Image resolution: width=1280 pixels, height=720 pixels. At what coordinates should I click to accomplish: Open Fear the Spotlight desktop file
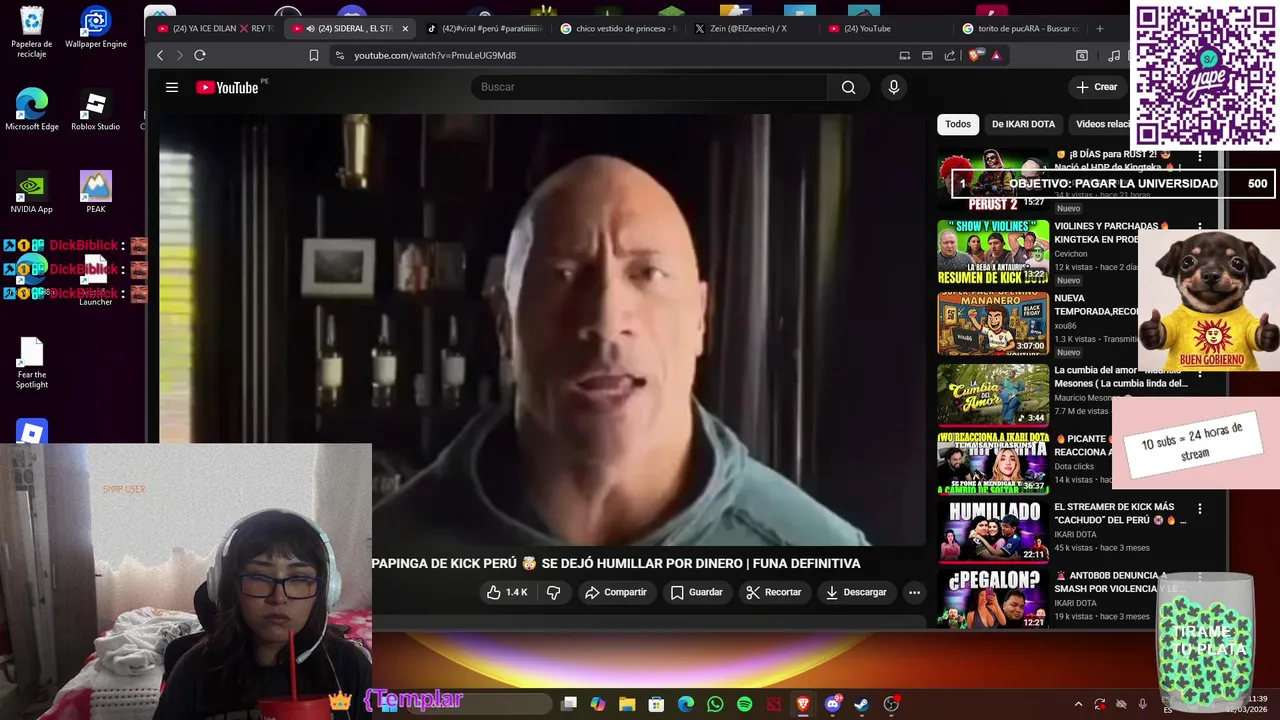click(32, 363)
